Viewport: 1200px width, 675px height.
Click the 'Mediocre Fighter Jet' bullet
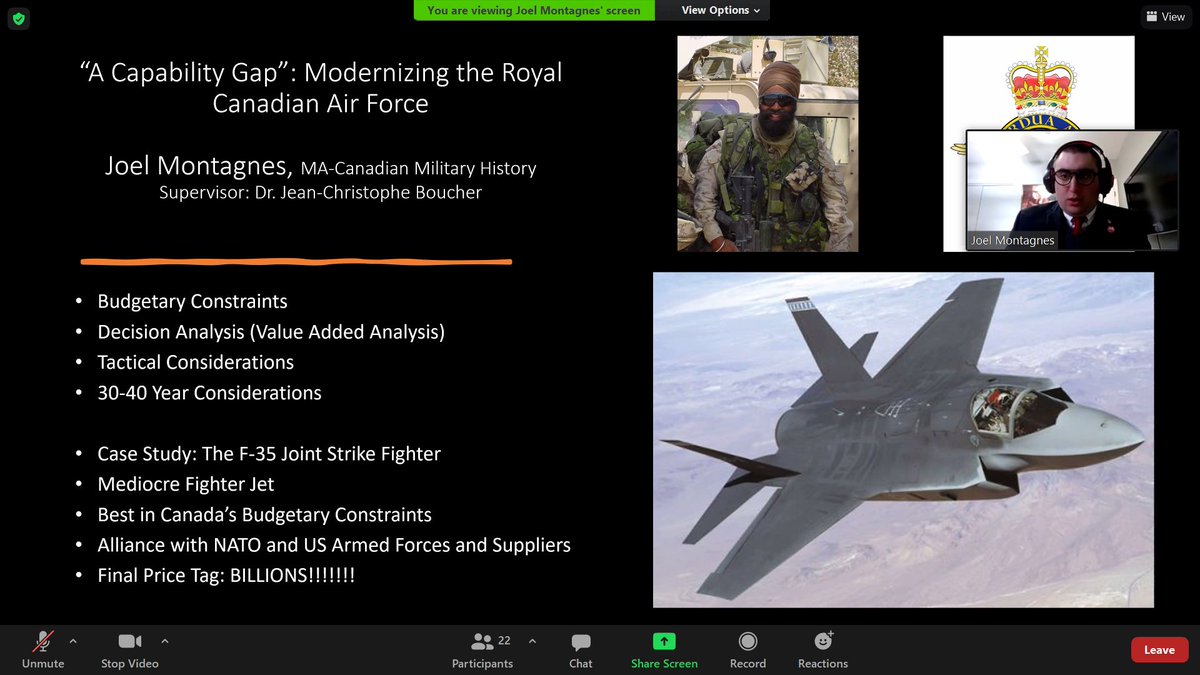click(185, 484)
